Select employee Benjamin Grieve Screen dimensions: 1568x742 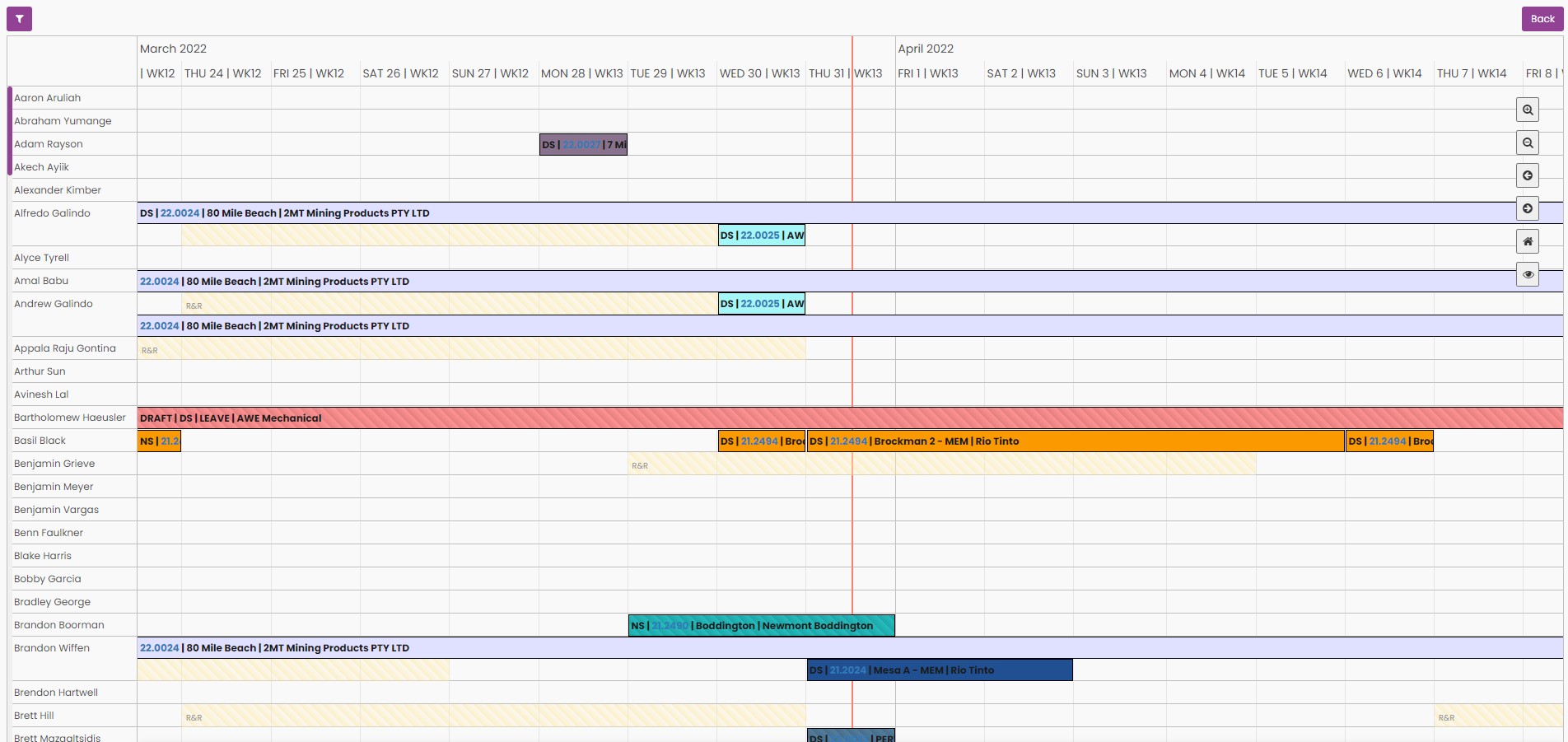coord(54,464)
